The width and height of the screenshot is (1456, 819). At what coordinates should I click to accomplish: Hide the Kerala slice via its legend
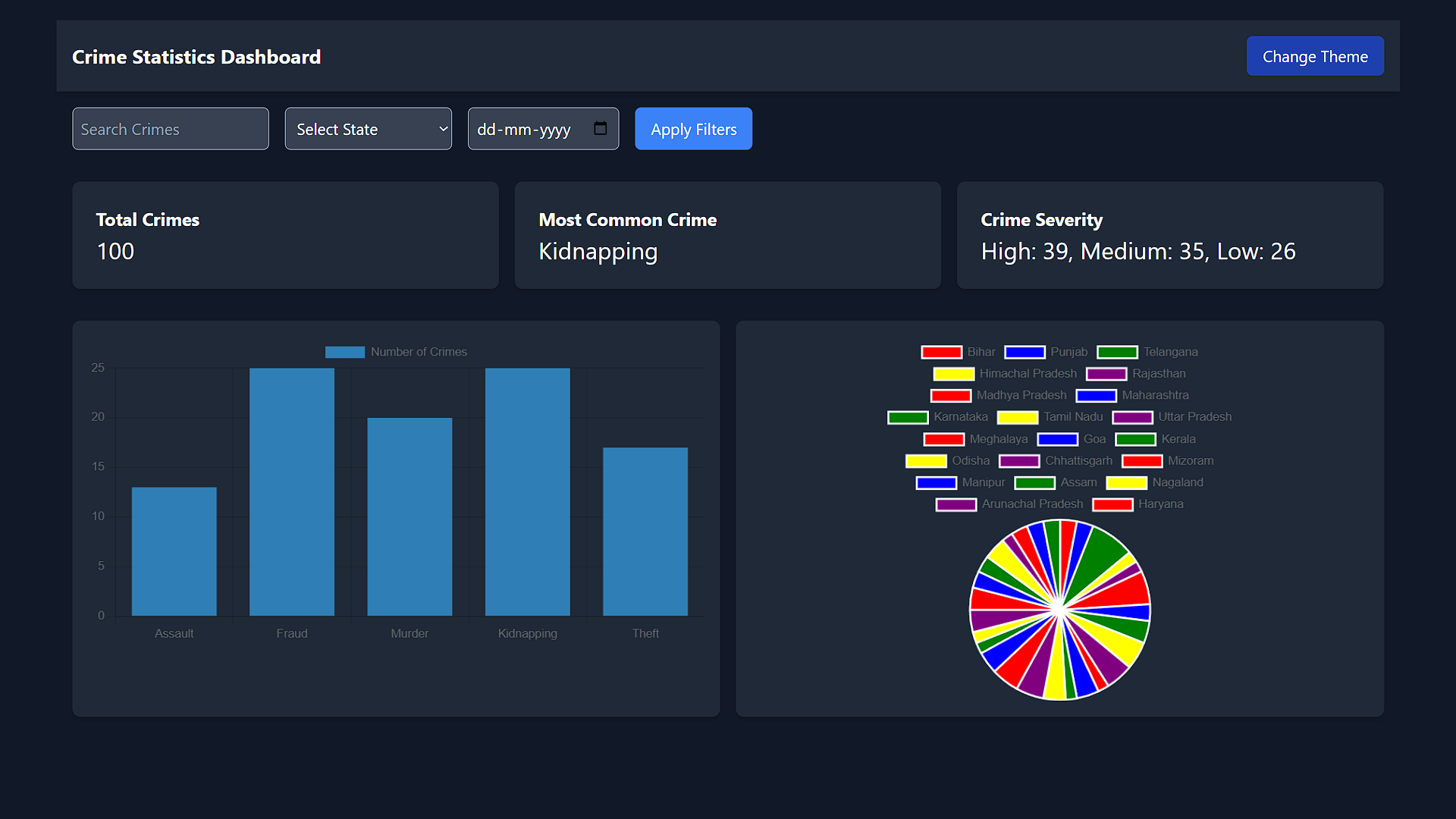pyautogui.click(x=1134, y=439)
